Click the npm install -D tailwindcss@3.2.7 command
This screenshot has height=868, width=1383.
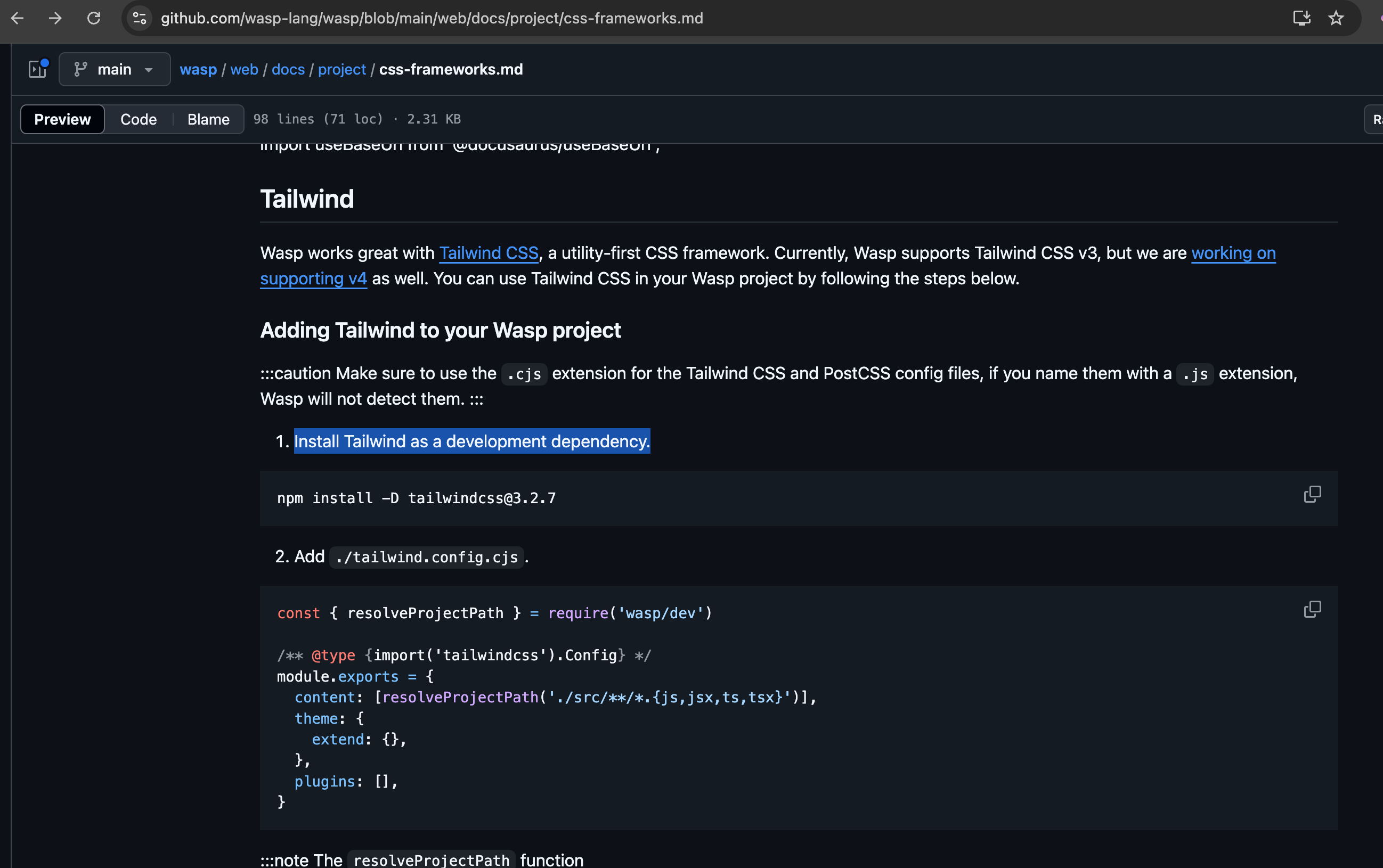pos(417,498)
